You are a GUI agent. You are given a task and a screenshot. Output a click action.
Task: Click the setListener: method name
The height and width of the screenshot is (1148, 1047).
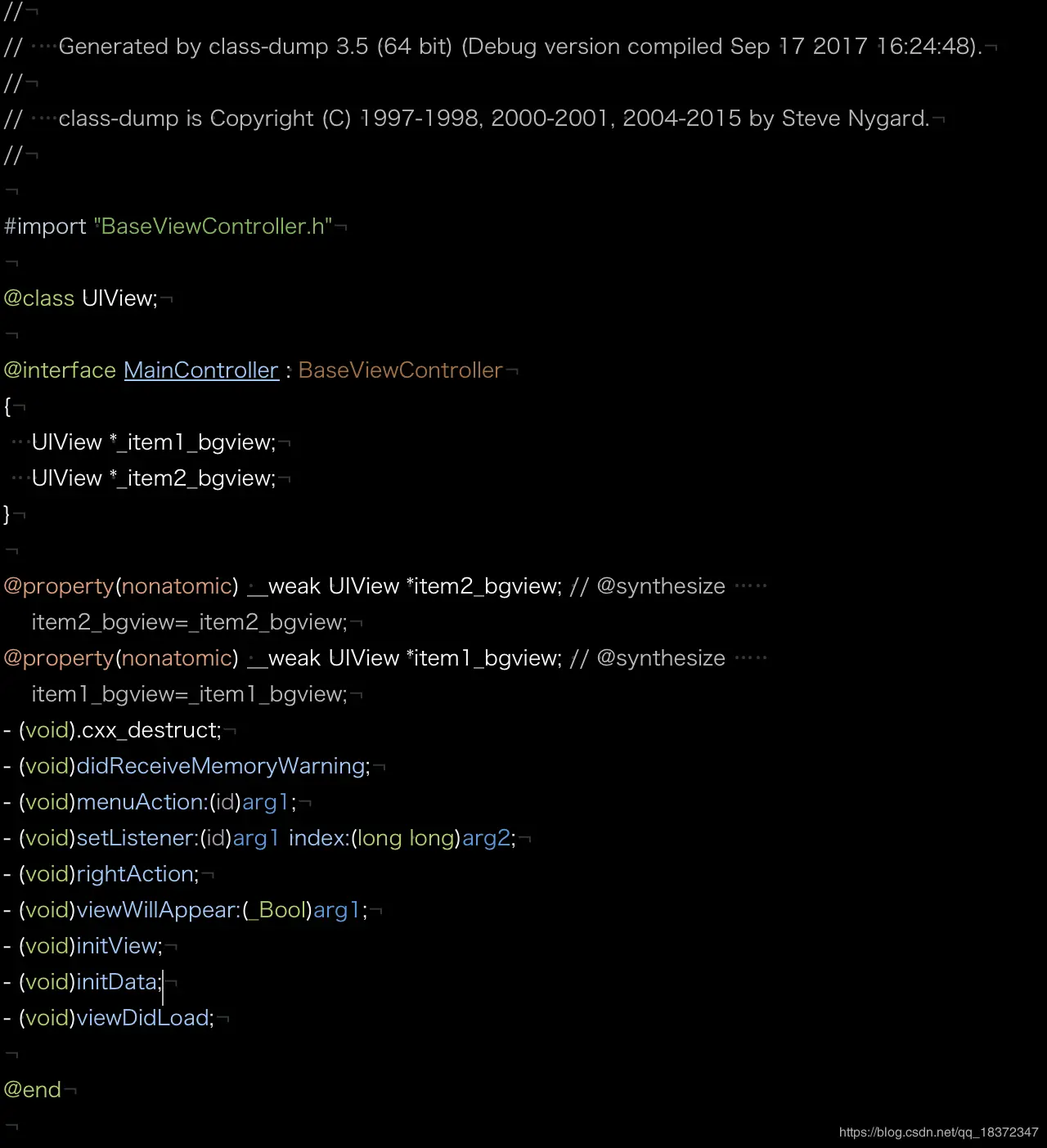point(137,838)
